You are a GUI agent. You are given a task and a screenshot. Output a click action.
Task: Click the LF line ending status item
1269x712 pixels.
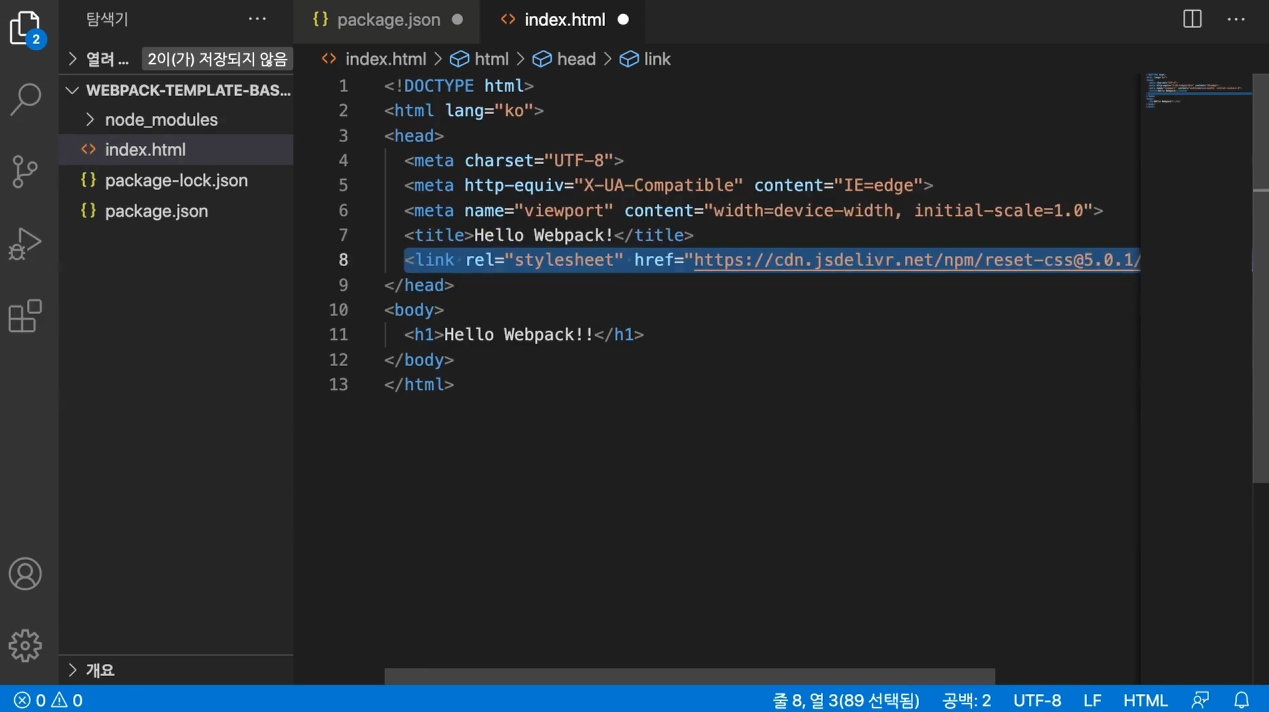click(1092, 700)
